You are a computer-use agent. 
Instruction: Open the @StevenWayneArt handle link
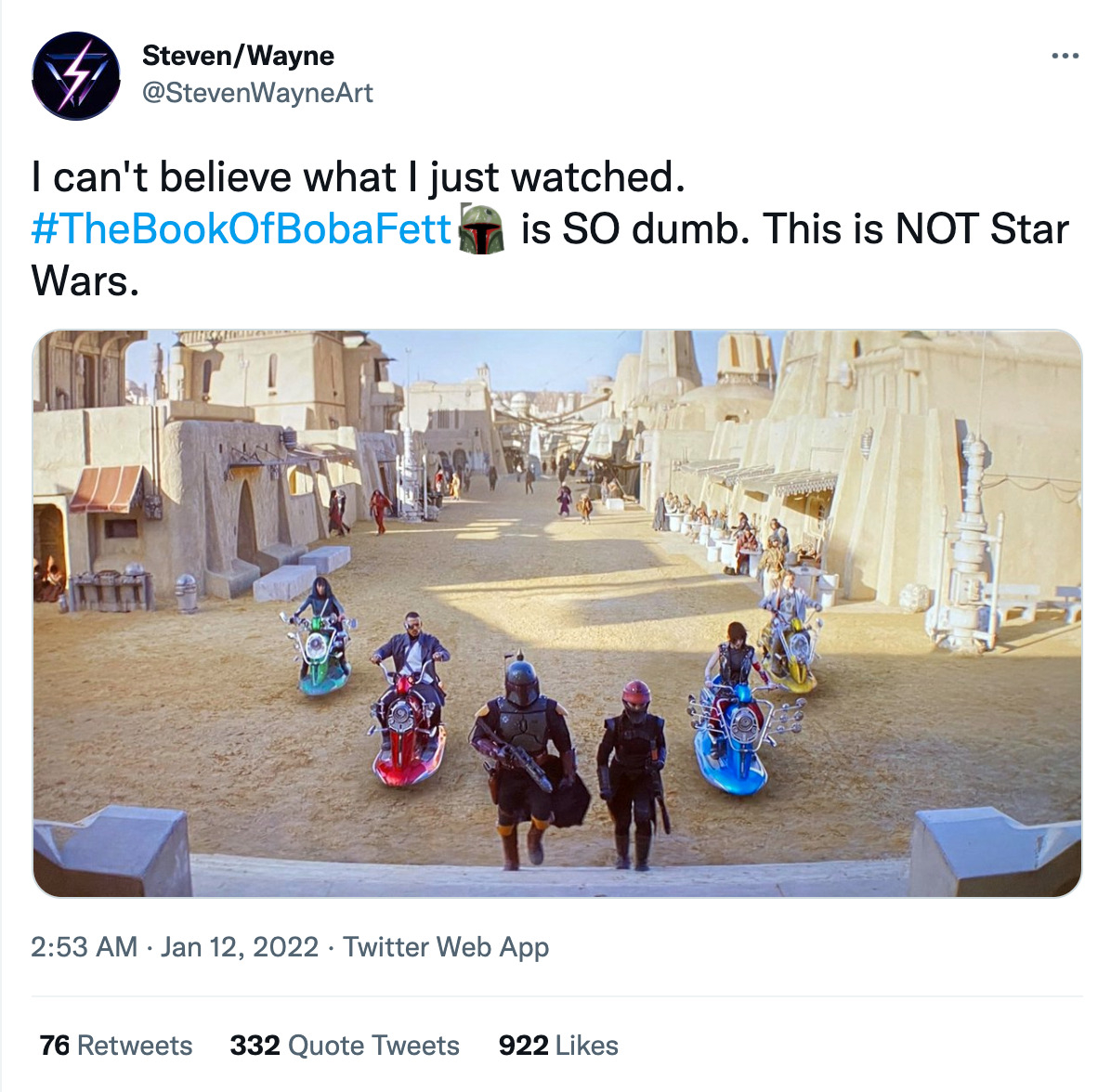pos(257,93)
